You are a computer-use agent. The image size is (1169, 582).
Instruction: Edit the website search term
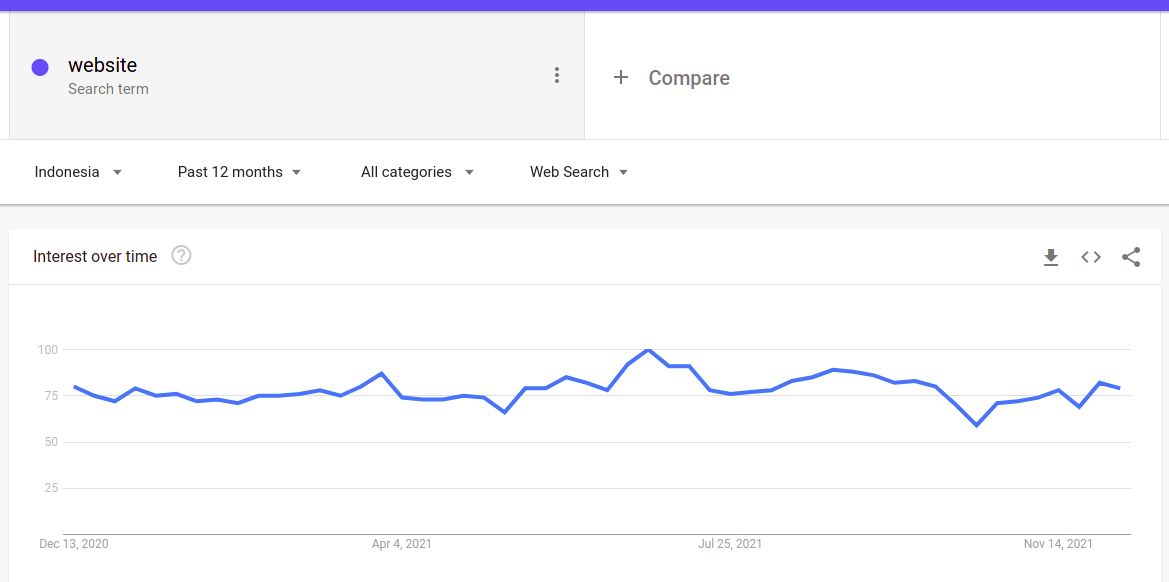tap(102, 65)
